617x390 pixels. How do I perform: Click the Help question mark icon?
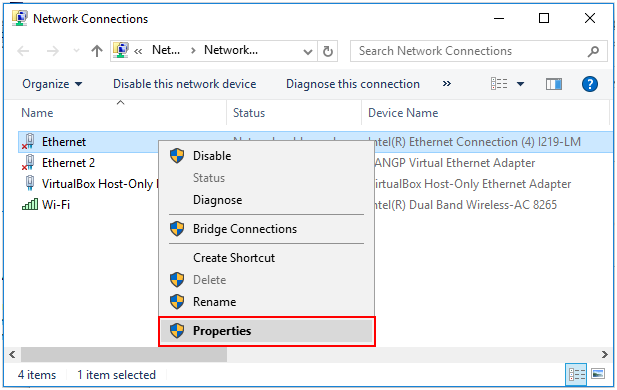[x=589, y=84]
